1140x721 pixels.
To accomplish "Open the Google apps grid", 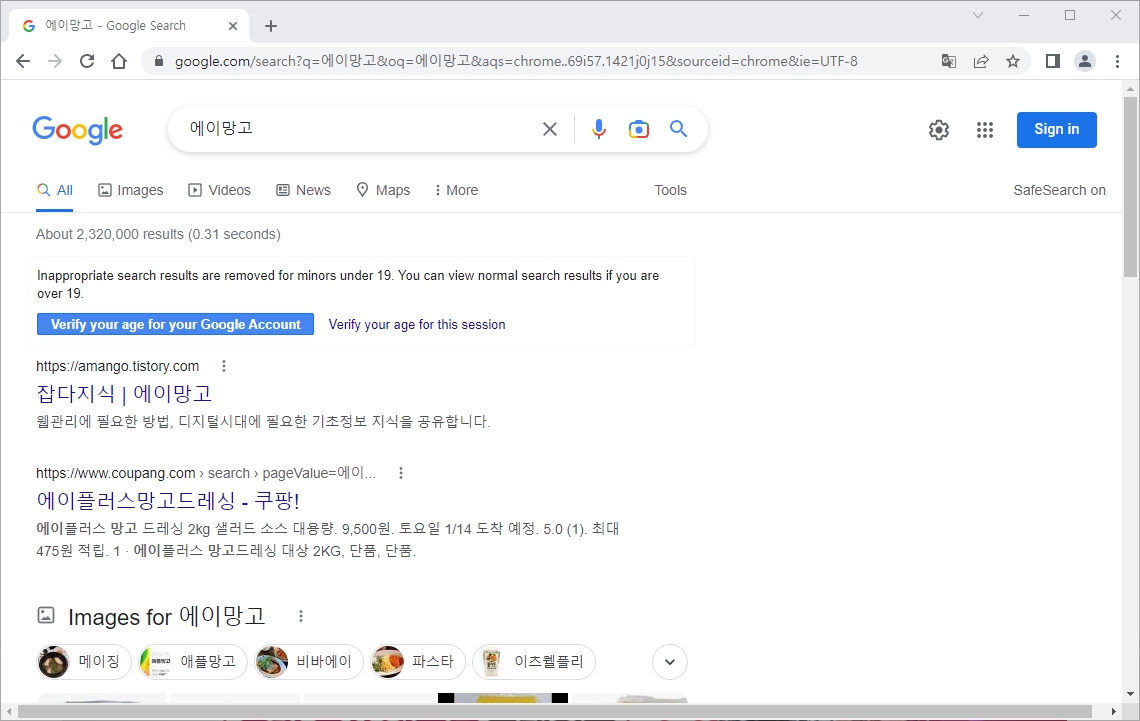I will click(984, 130).
